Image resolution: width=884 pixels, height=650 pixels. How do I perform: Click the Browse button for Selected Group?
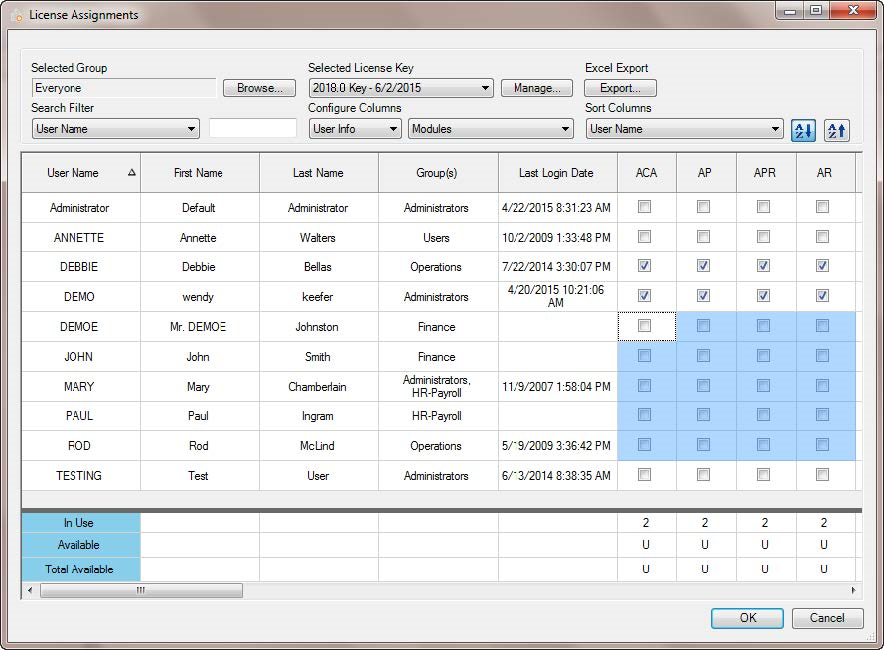(x=259, y=87)
